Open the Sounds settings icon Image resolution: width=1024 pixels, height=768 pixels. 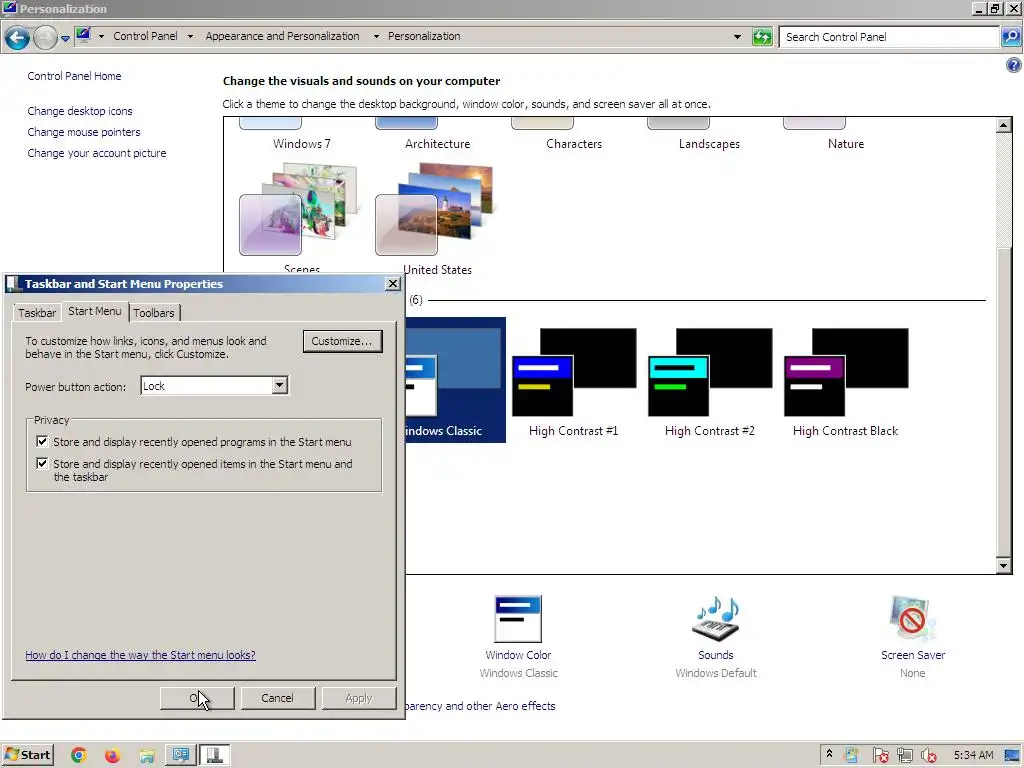click(716, 619)
